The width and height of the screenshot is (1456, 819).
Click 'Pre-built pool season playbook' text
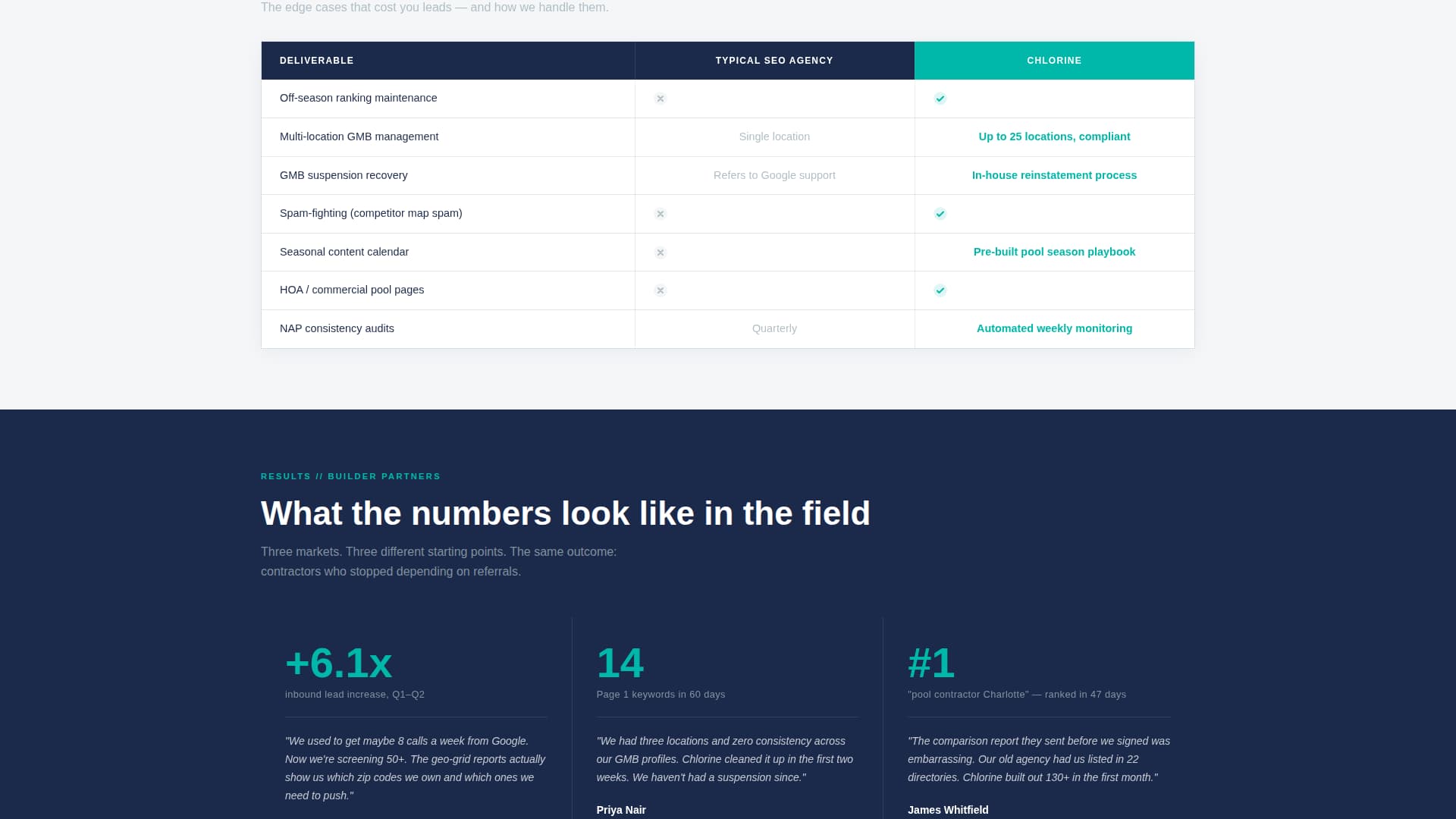pyautogui.click(x=1054, y=252)
